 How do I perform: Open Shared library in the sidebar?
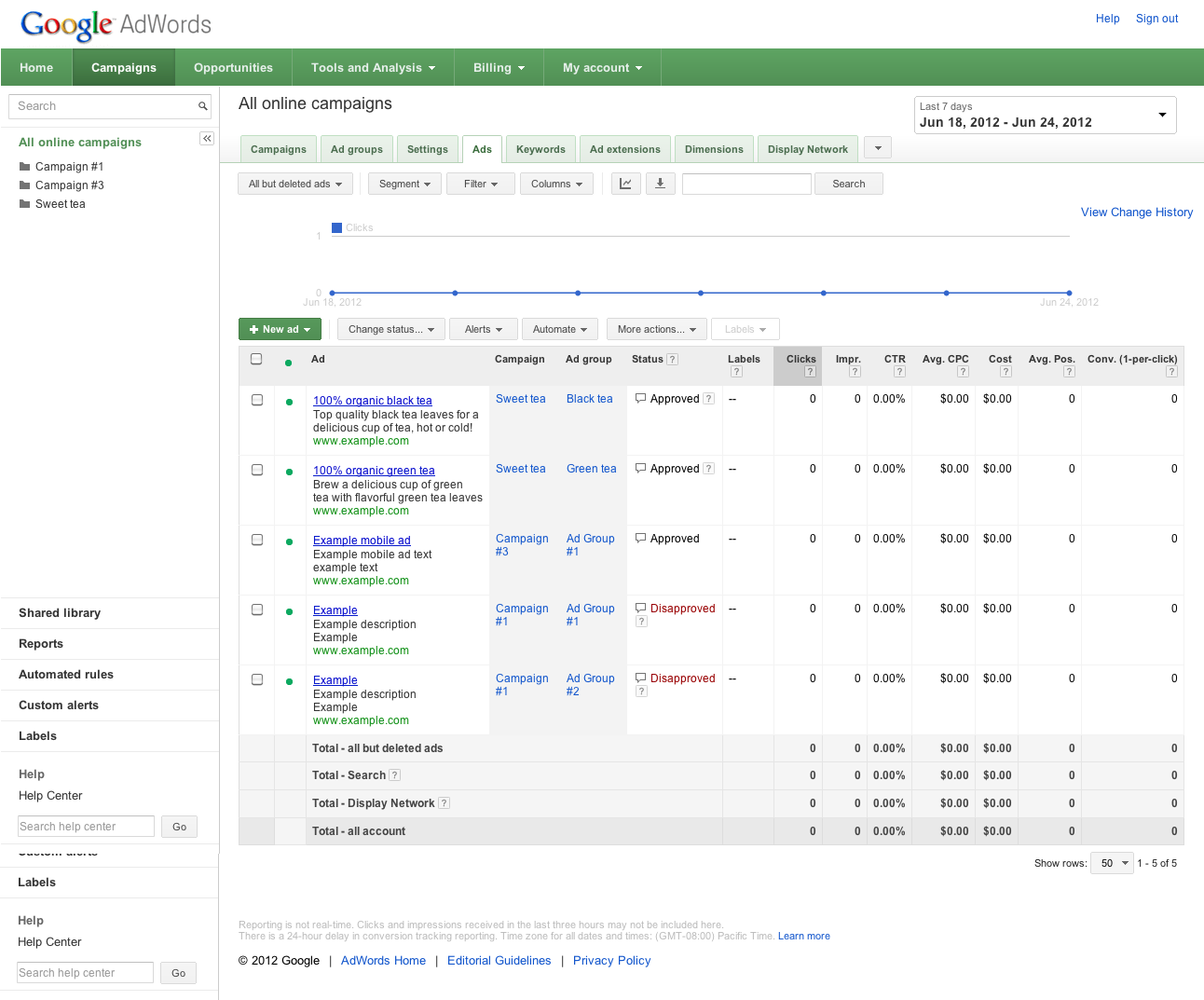tap(60, 613)
